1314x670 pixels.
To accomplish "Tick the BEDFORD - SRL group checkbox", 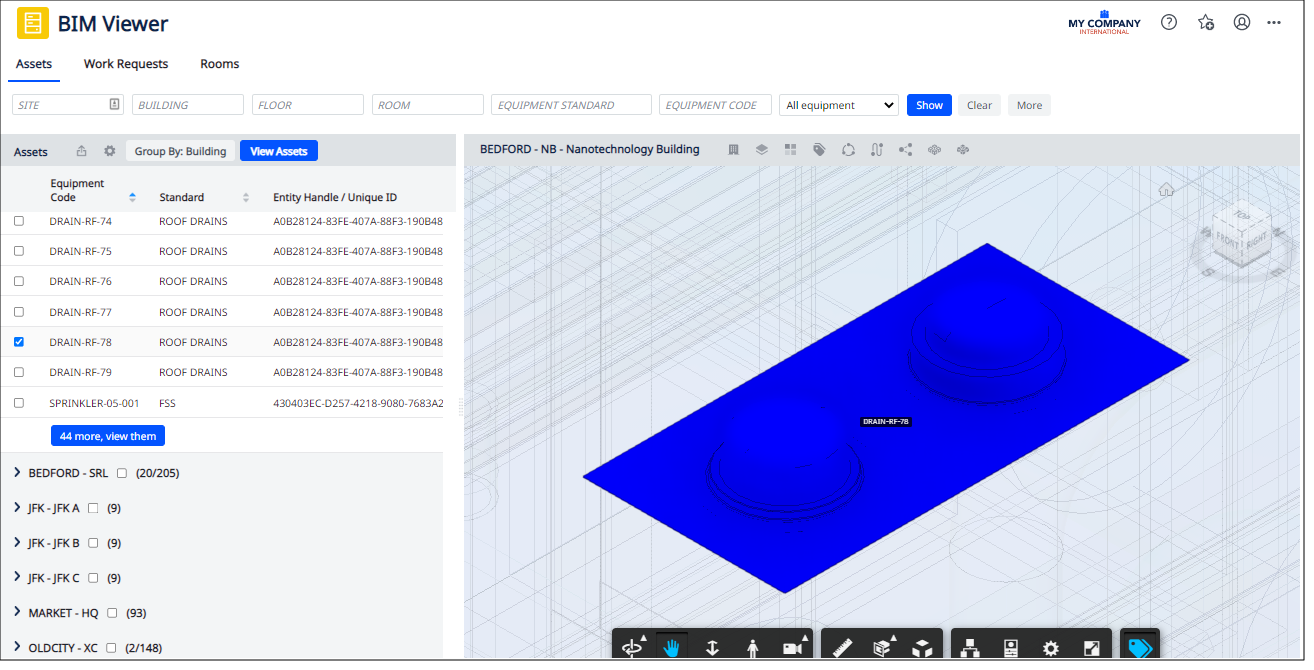I will (x=122, y=473).
